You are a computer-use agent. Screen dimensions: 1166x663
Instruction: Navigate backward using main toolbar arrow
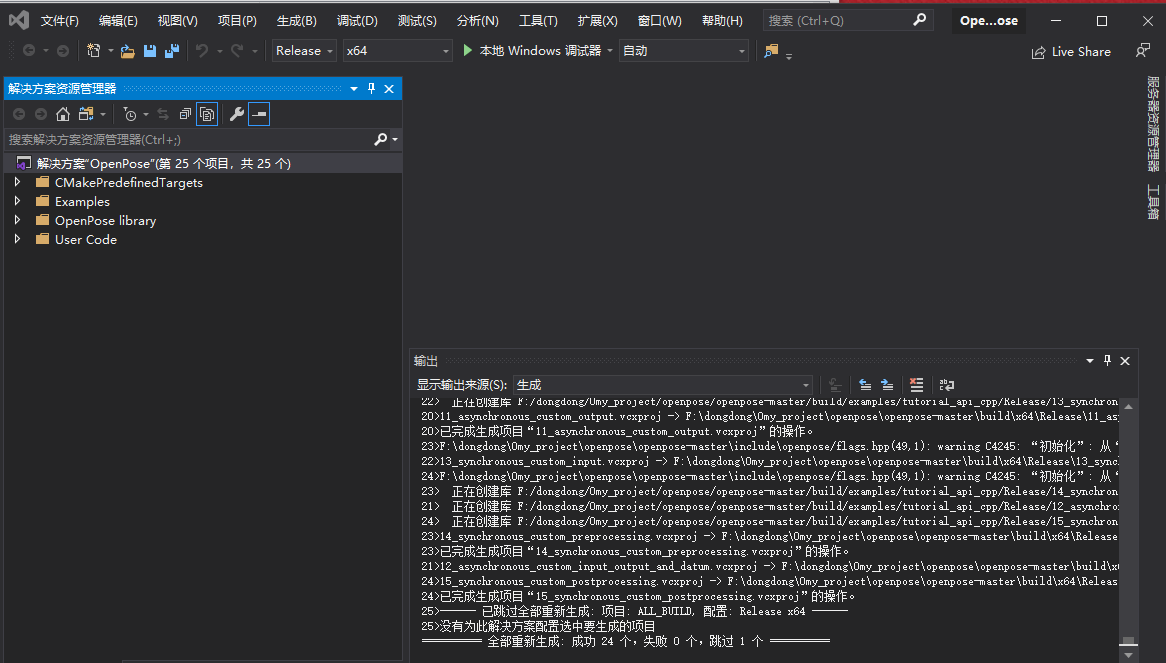click(29, 51)
